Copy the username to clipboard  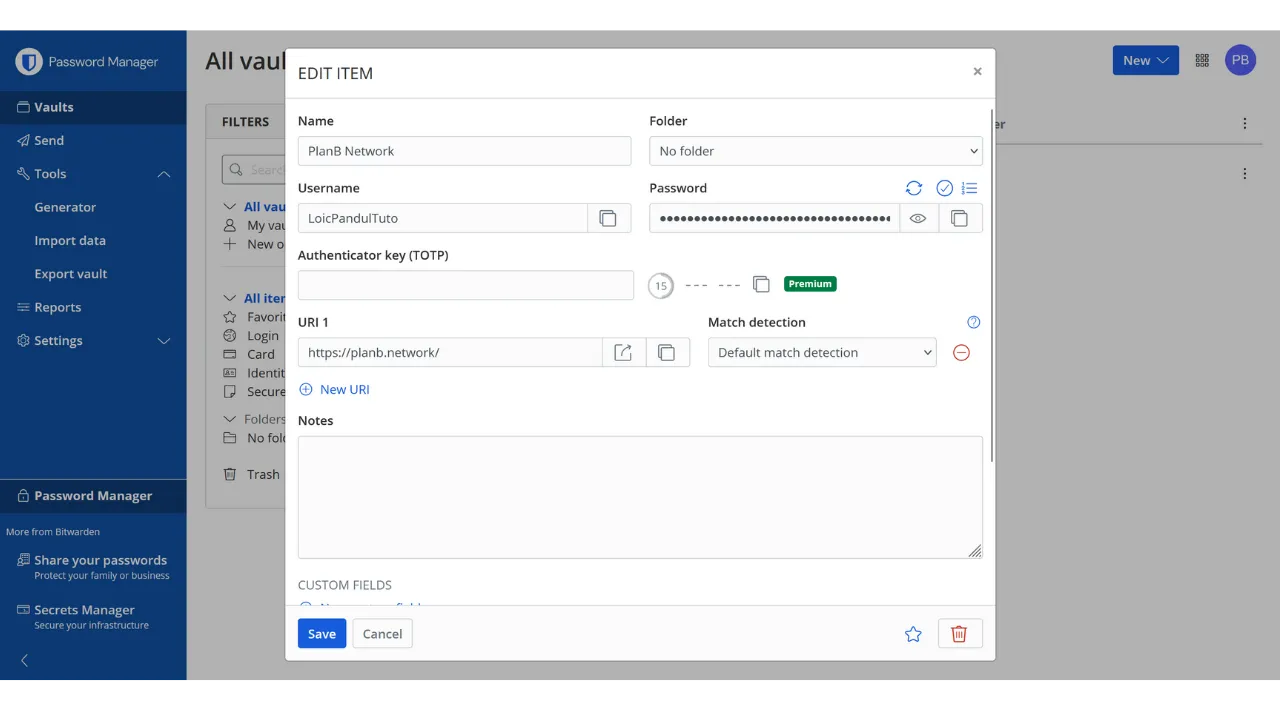tap(608, 218)
